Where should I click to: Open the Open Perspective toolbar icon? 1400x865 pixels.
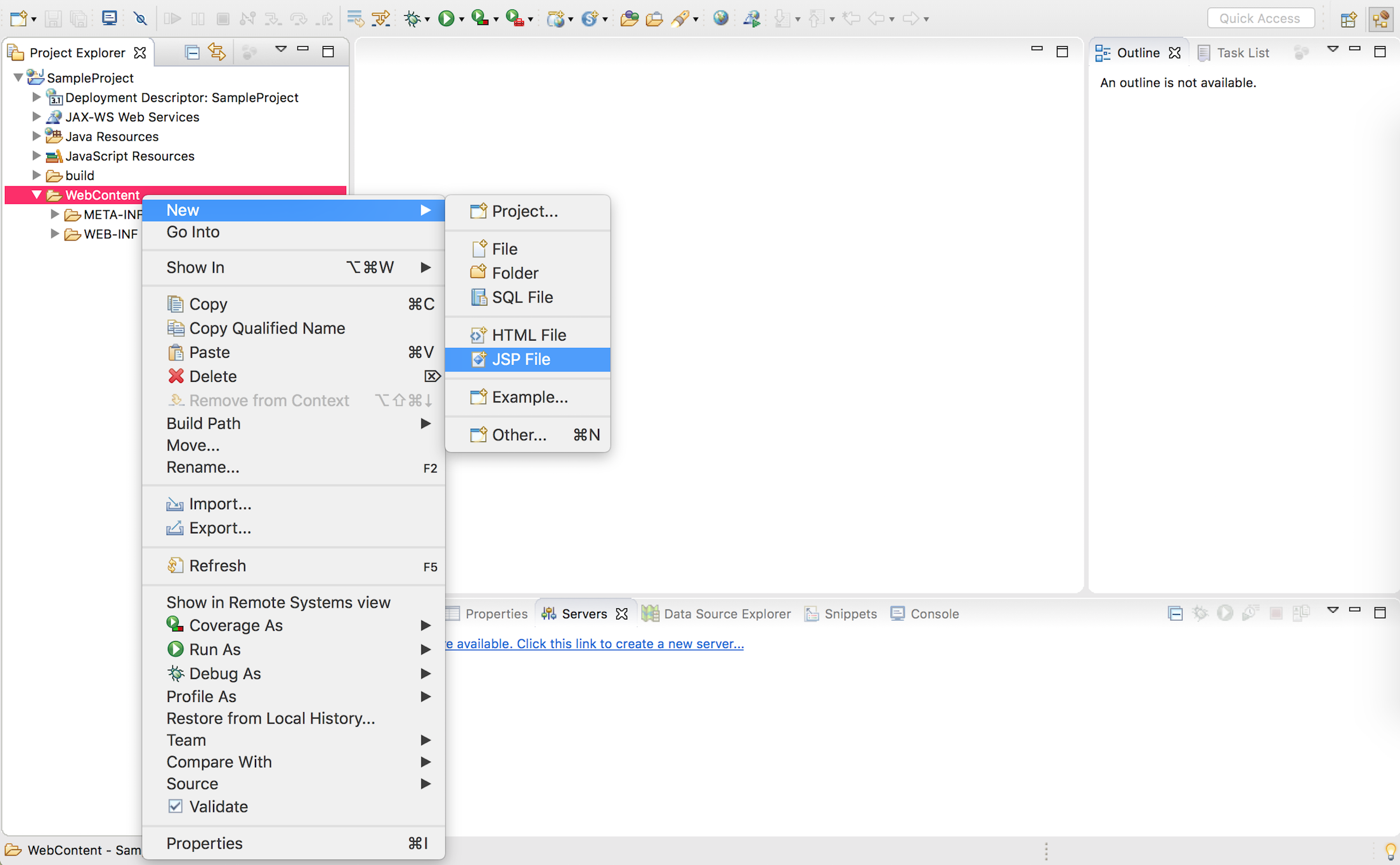tap(1348, 18)
